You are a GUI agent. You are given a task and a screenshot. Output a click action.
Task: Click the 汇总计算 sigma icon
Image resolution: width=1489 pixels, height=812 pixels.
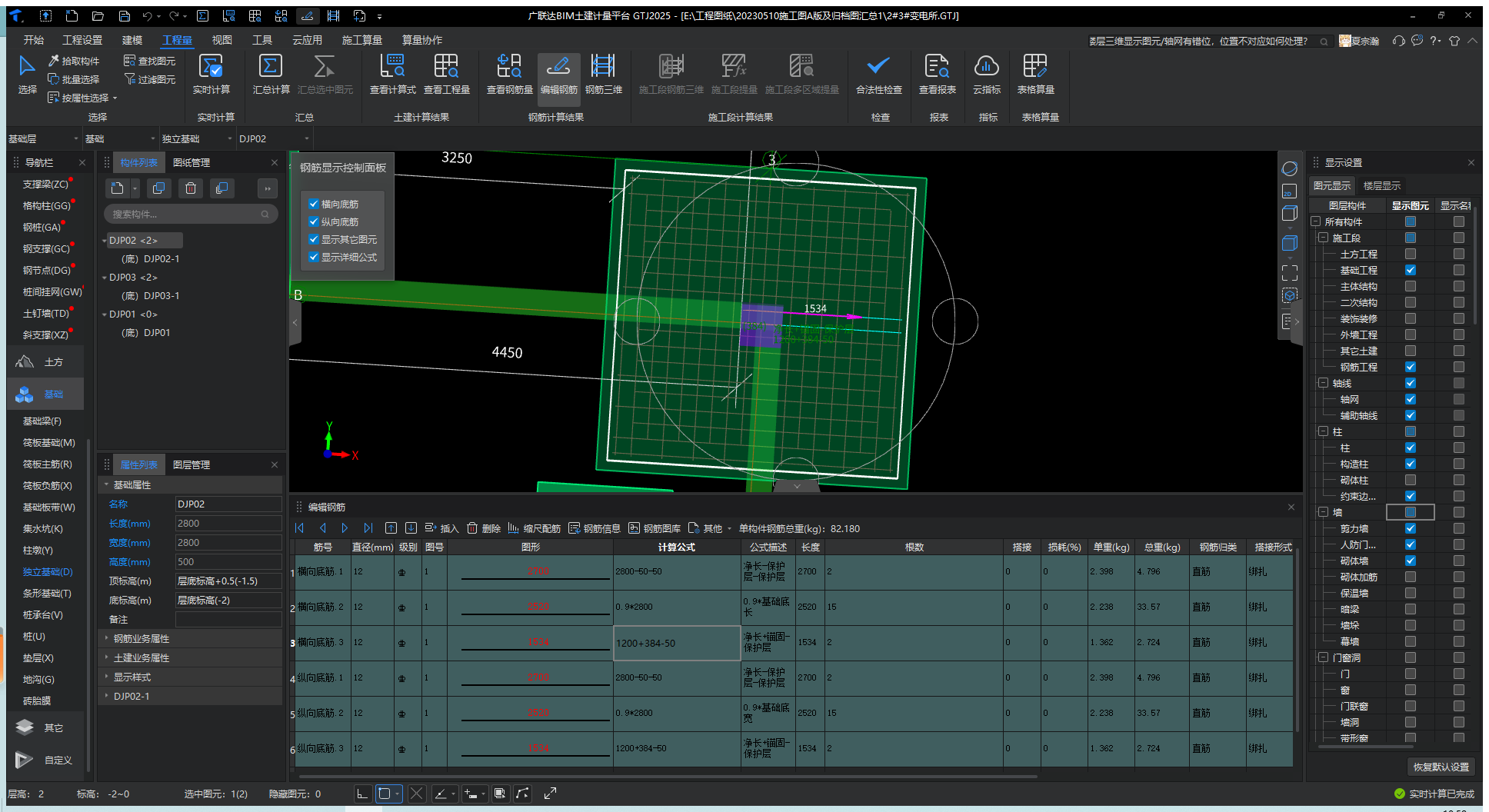[271, 66]
